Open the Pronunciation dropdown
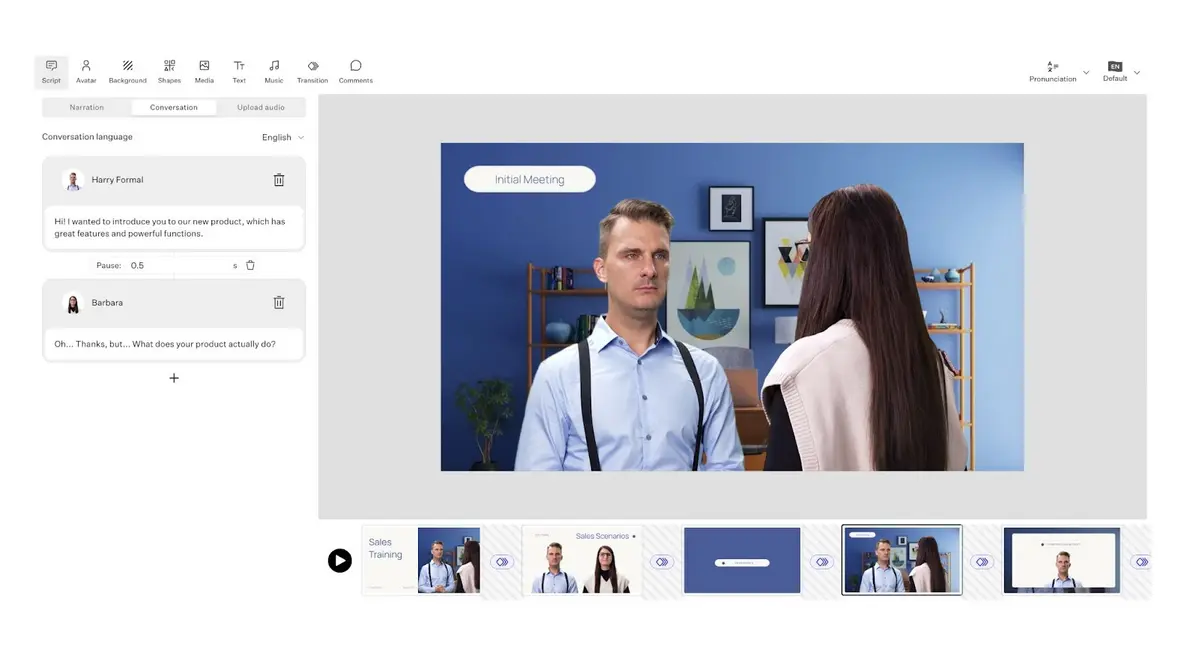1199x667 pixels. pos(1058,71)
